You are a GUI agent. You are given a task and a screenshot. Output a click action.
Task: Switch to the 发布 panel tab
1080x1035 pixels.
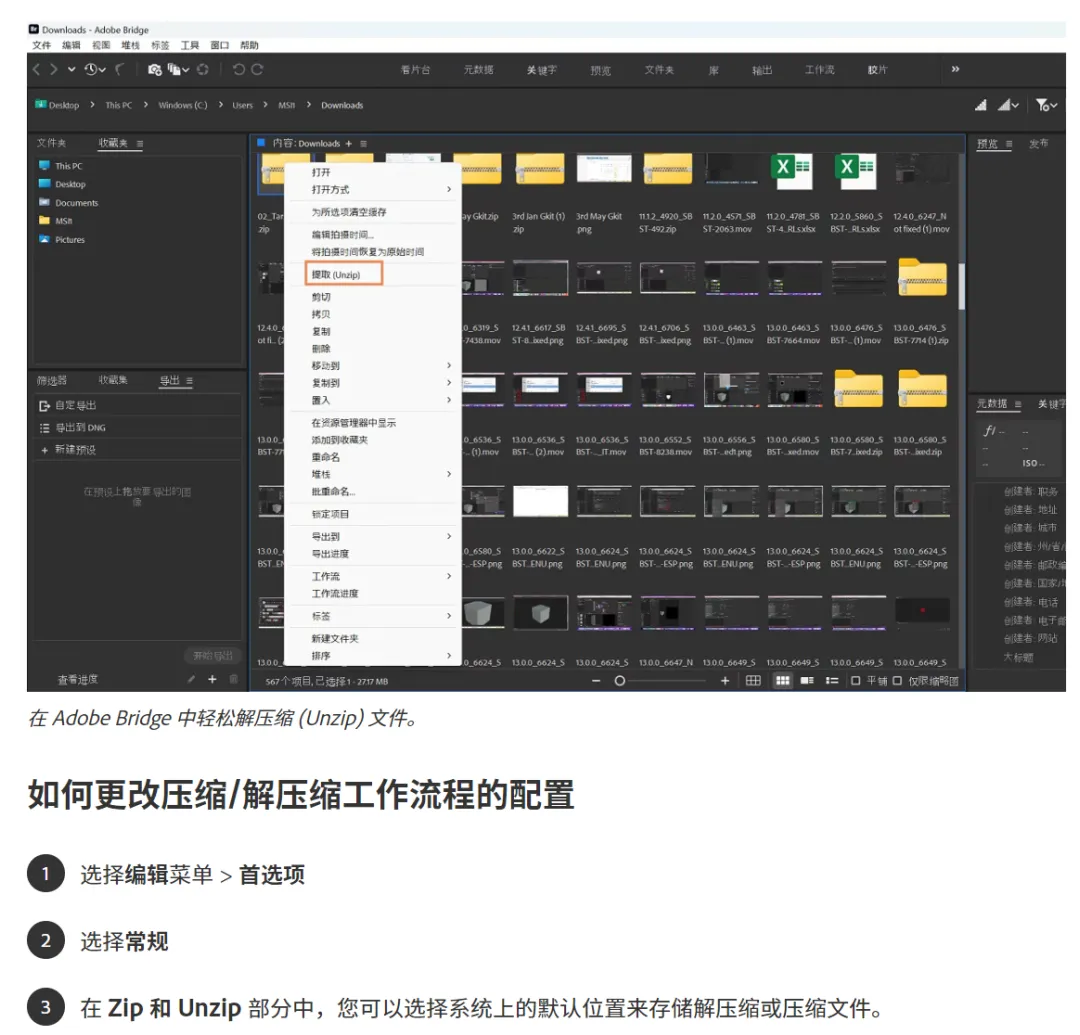point(1039,144)
